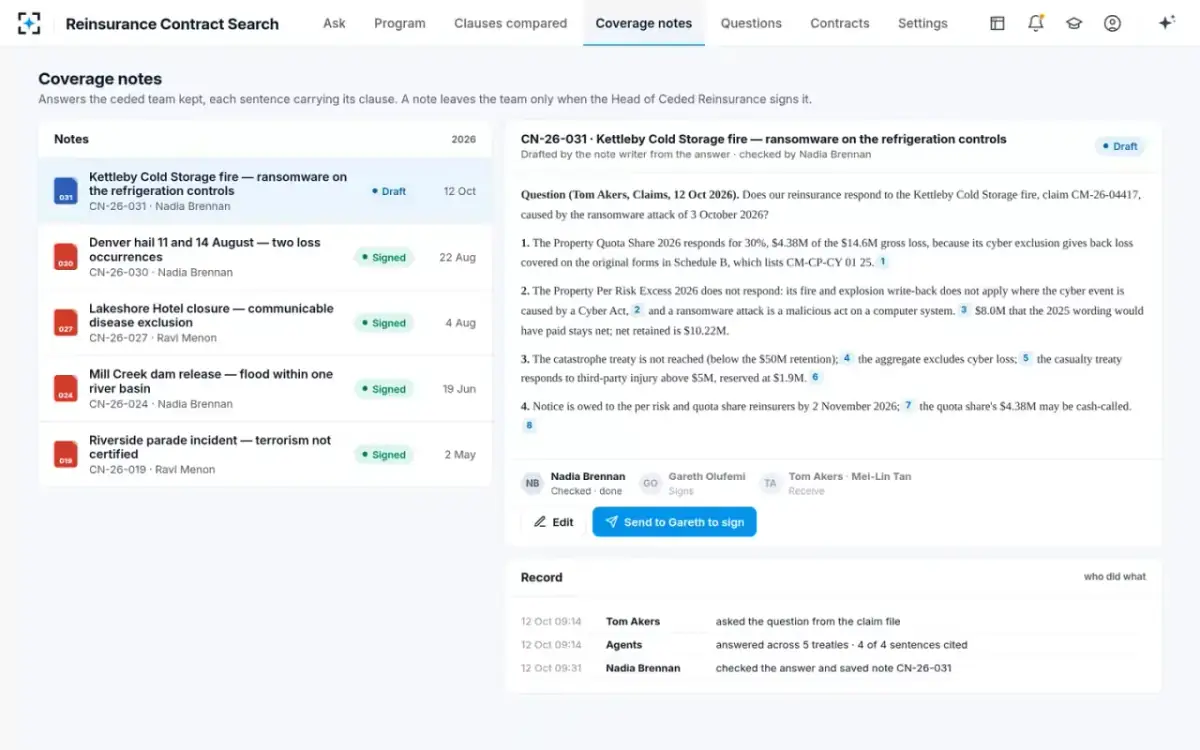Image resolution: width=1200 pixels, height=750 pixels.
Task: Click the NB avatar for Nadia Brennan
Action: [533, 483]
